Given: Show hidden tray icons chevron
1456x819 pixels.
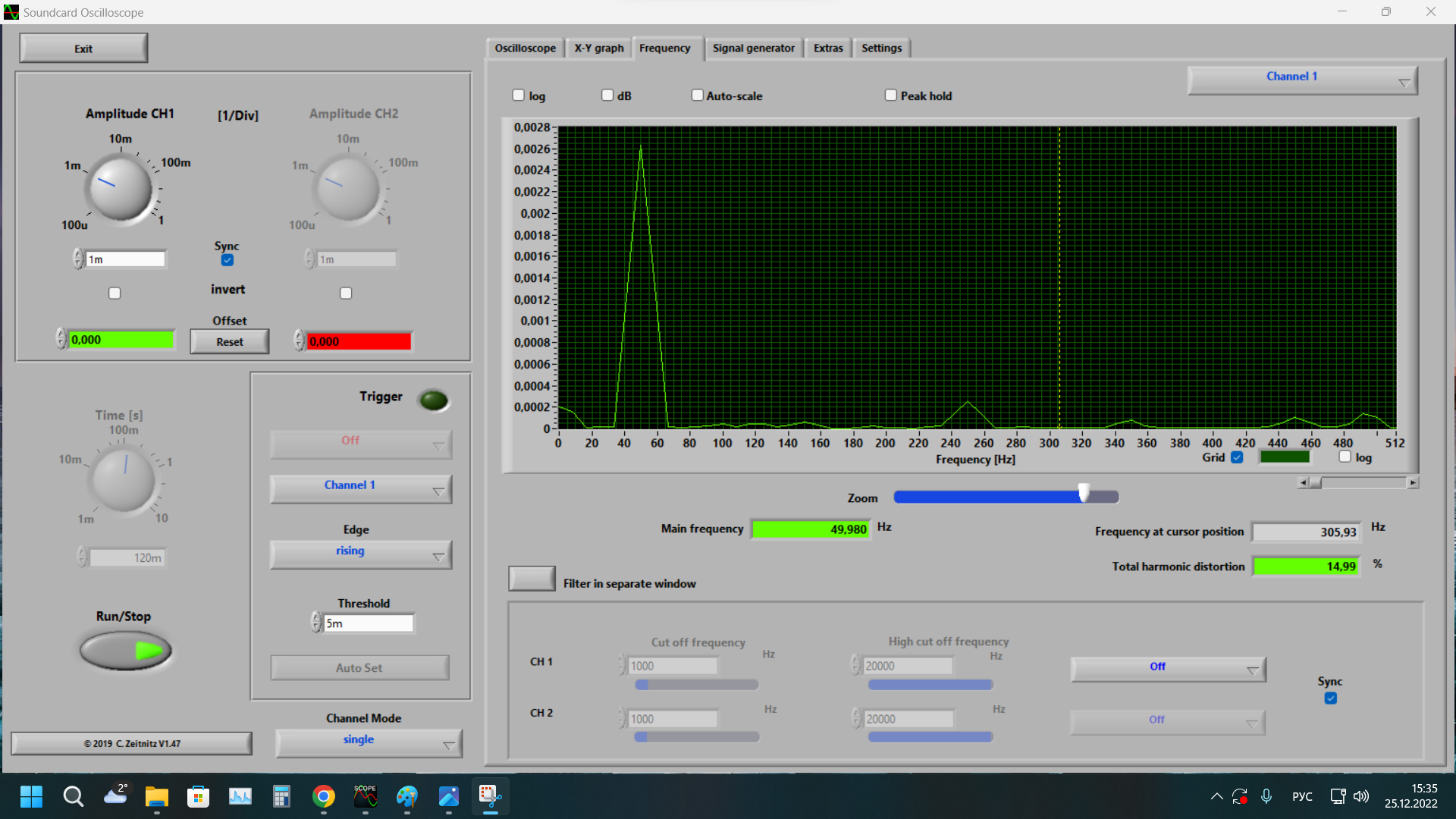Looking at the screenshot, I should click(x=1216, y=796).
